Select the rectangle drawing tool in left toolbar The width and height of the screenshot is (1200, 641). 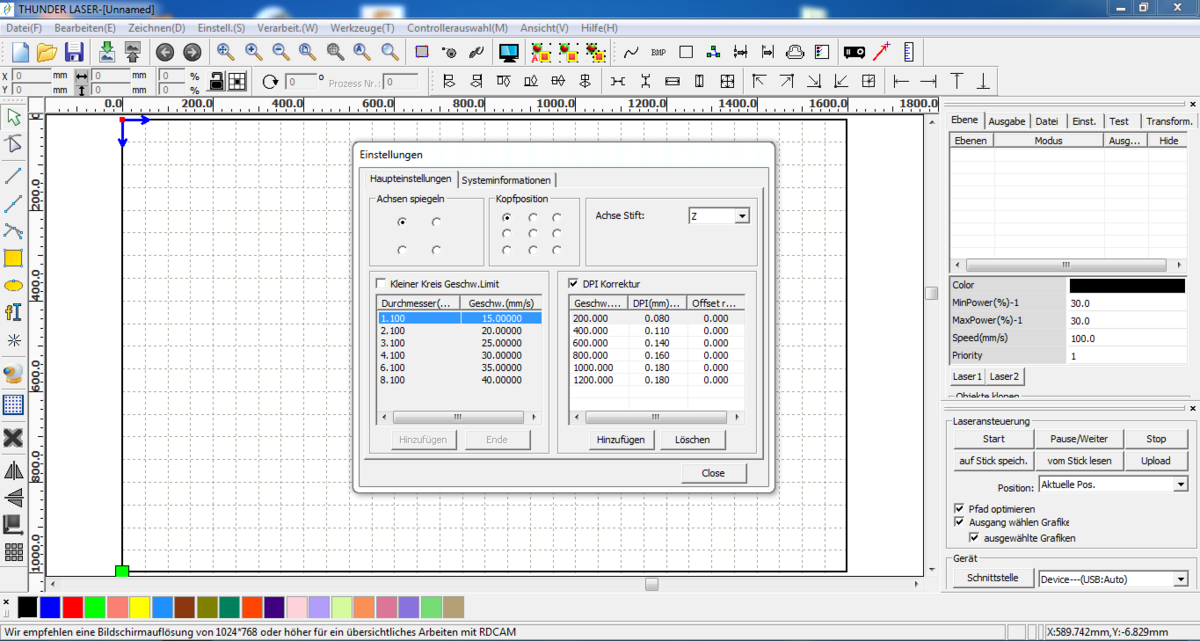coord(14,258)
